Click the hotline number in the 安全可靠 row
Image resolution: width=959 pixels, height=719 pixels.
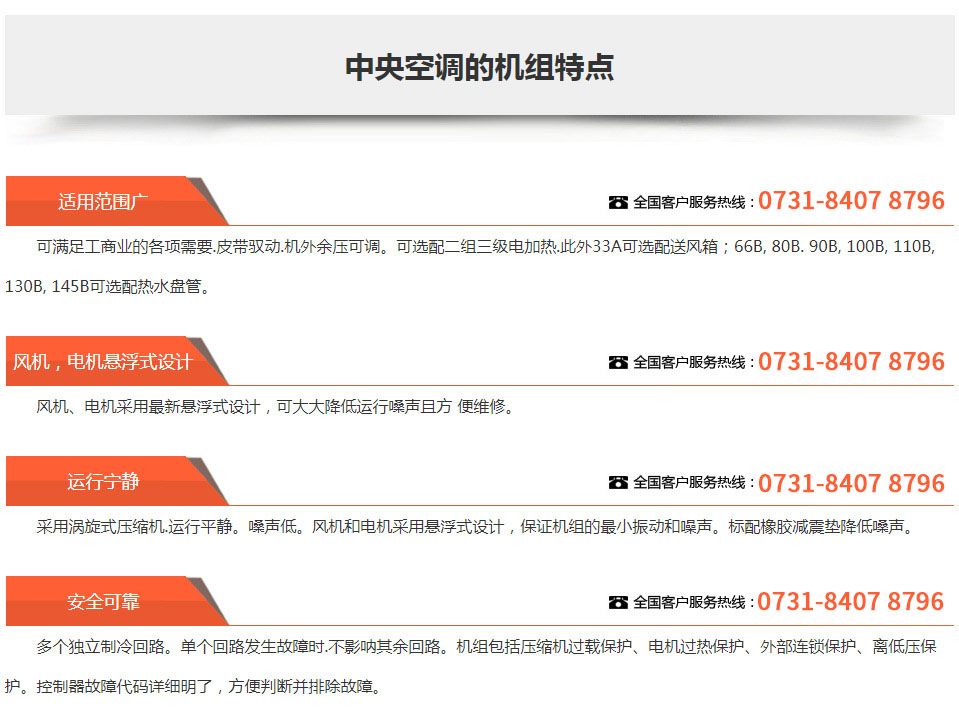coord(850,602)
